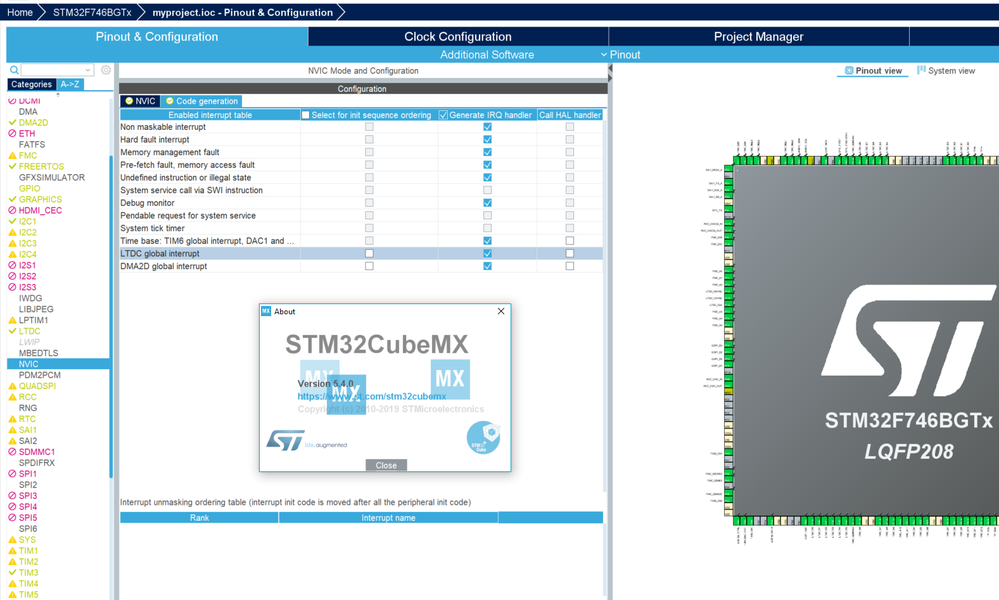Select LTDC in the peripheral list
The height and width of the screenshot is (600, 999).
29,331
